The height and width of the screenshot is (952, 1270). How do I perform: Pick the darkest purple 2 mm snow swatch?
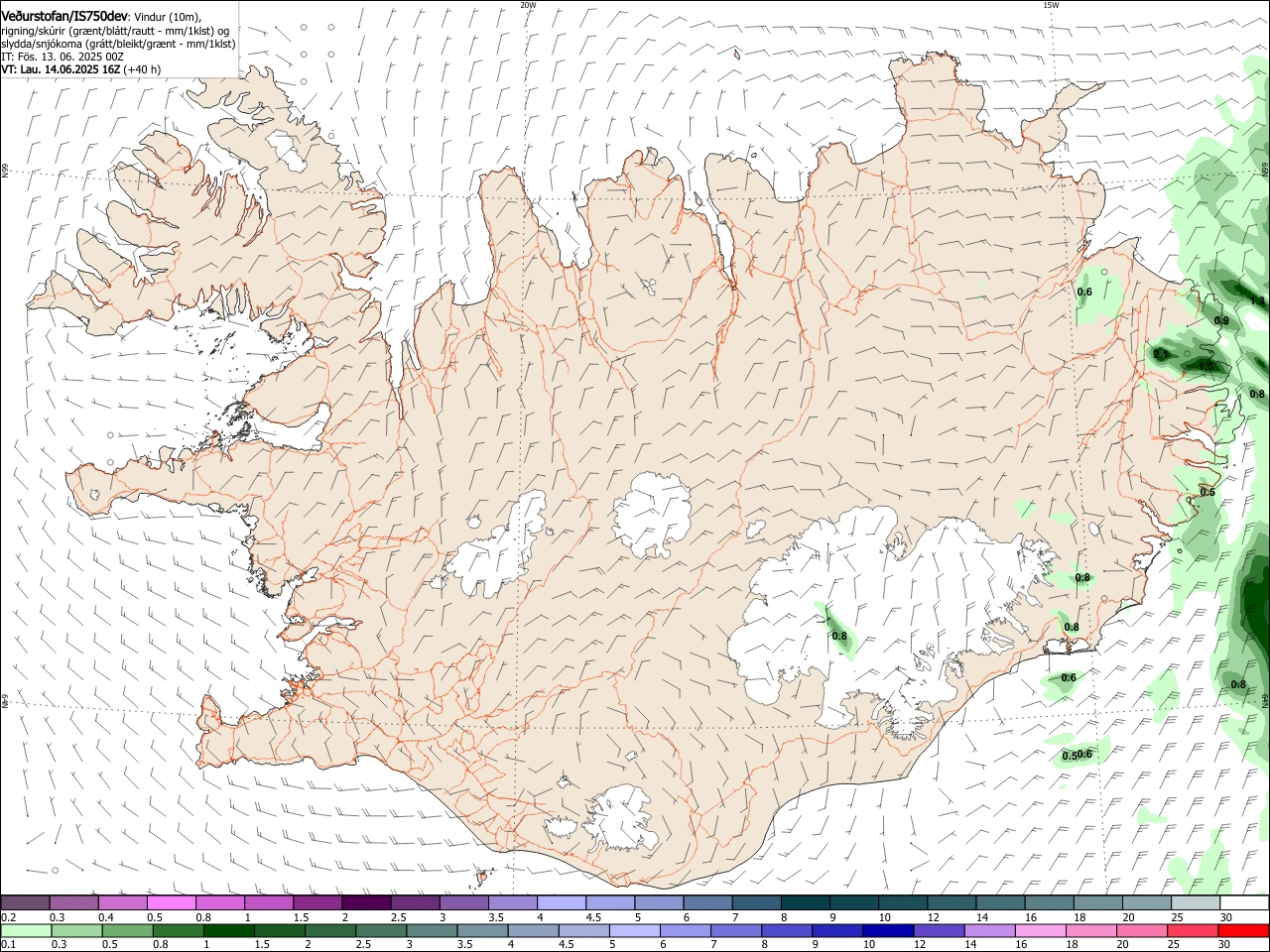(x=366, y=902)
